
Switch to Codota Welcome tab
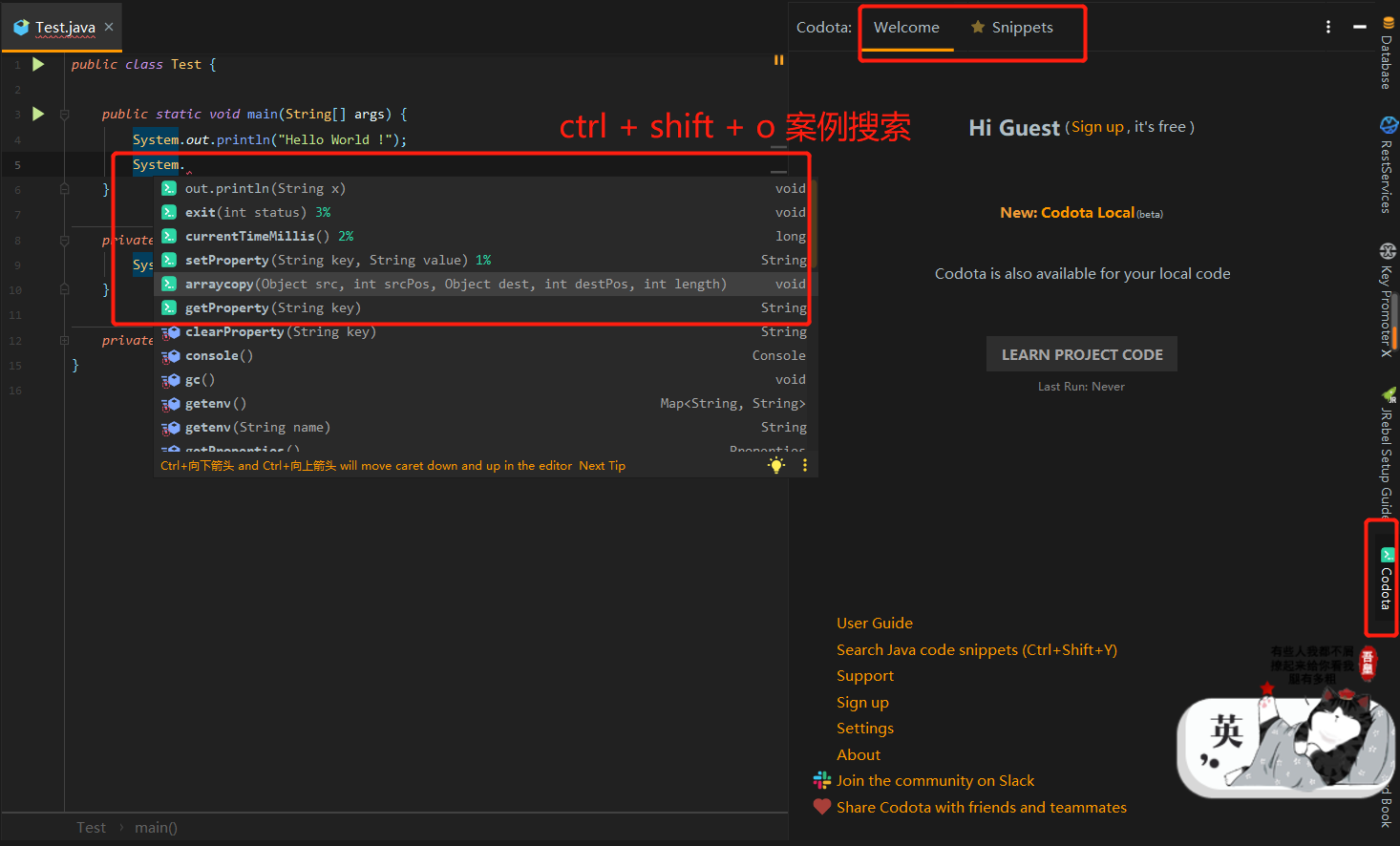[906, 28]
